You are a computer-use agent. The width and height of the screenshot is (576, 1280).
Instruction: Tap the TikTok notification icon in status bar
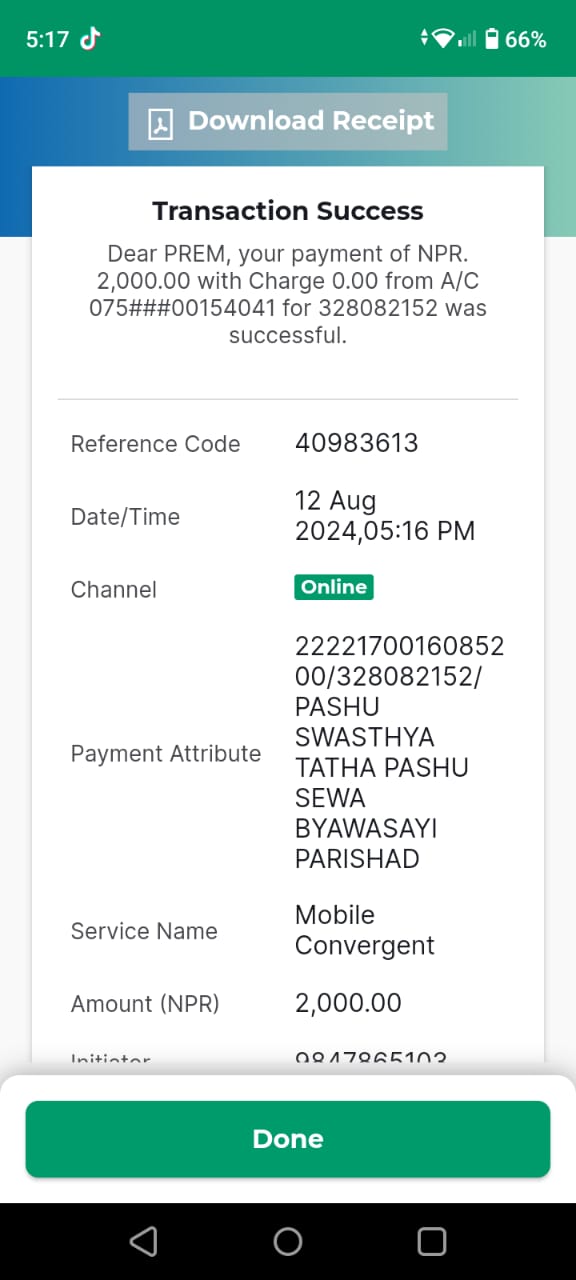coord(91,39)
